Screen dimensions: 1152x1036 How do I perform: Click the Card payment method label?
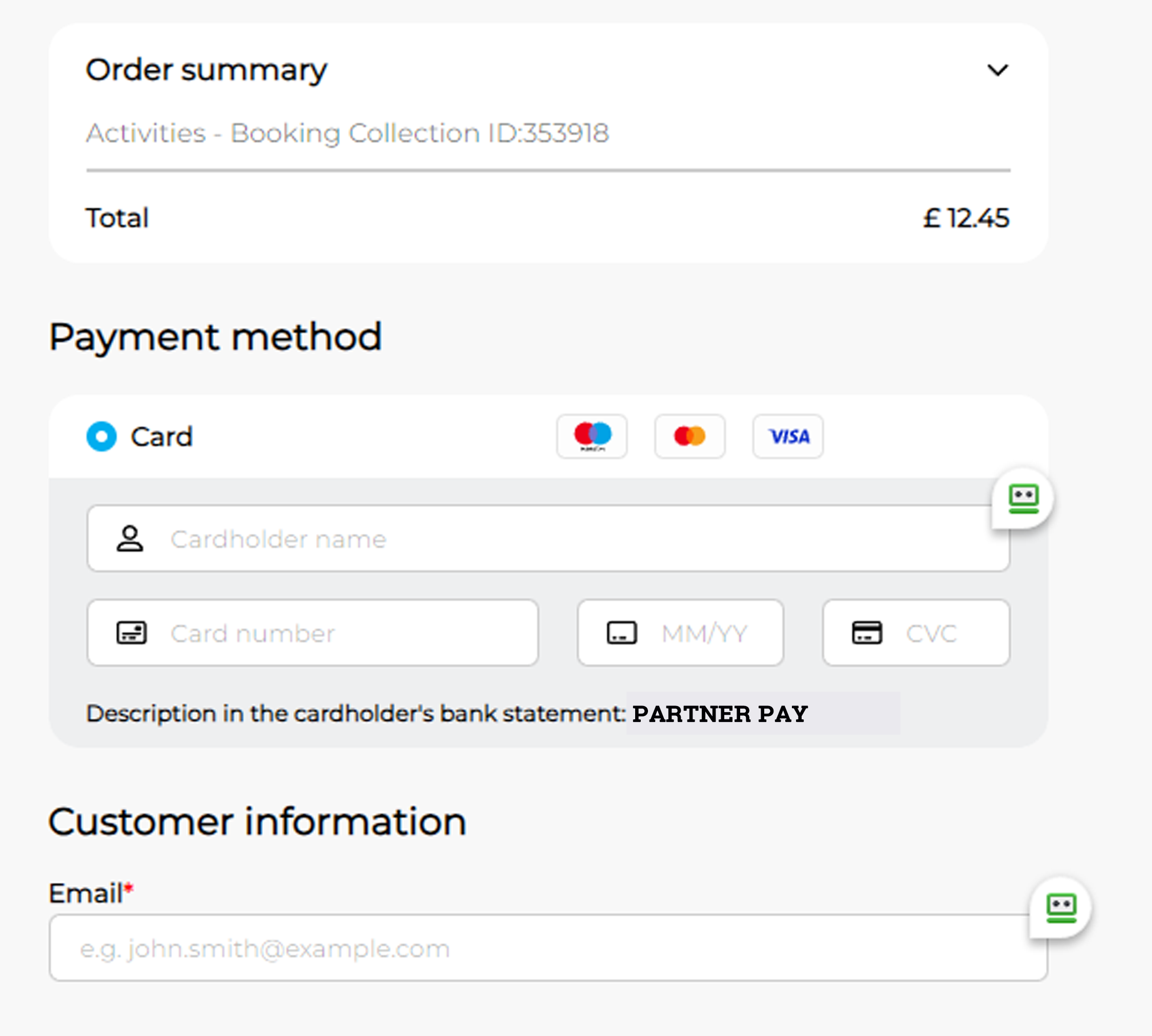pyautogui.click(x=162, y=437)
